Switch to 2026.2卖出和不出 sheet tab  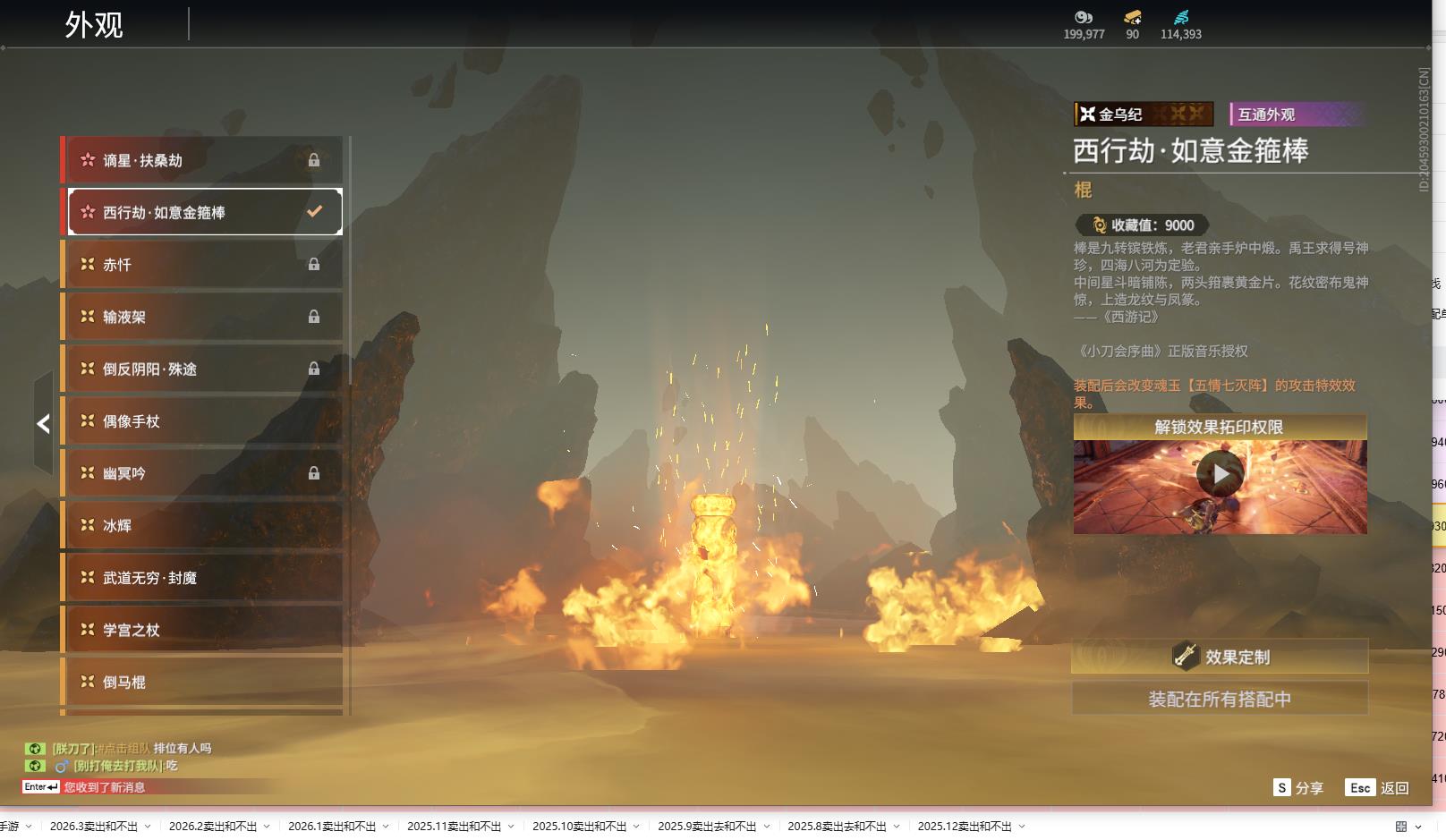[213, 827]
